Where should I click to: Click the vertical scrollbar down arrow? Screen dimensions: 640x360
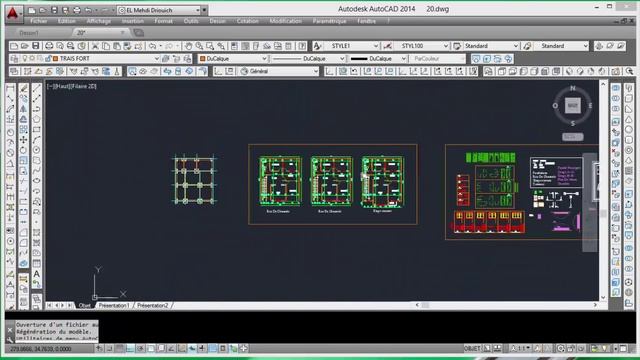click(603, 298)
